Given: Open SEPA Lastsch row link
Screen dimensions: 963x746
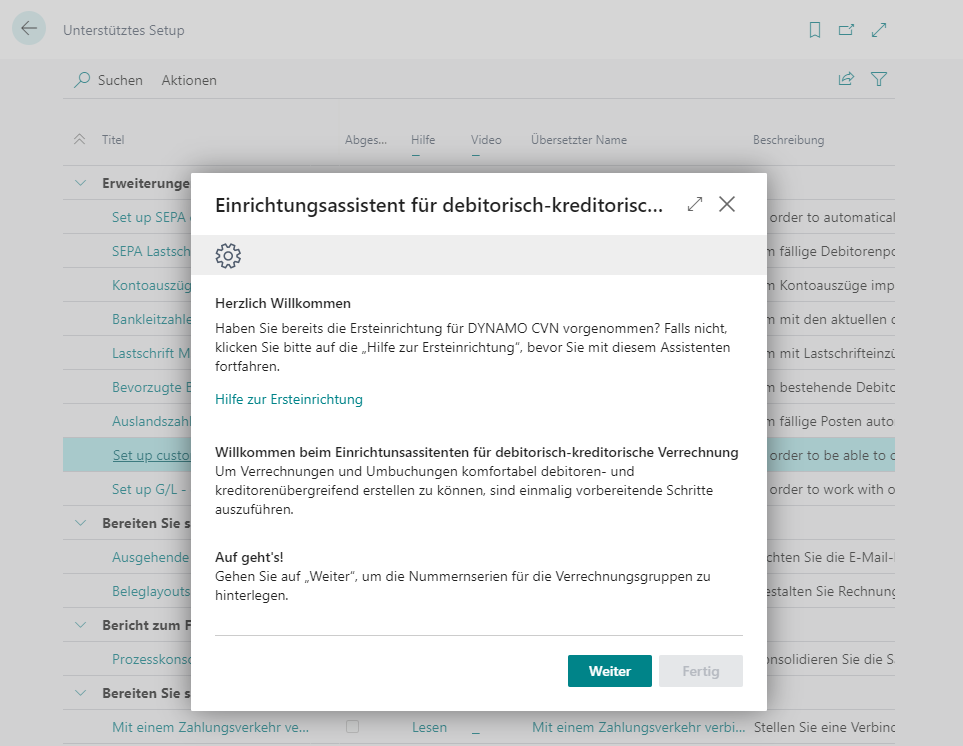Looking at the screenshot, I should [x=151, y=251].
